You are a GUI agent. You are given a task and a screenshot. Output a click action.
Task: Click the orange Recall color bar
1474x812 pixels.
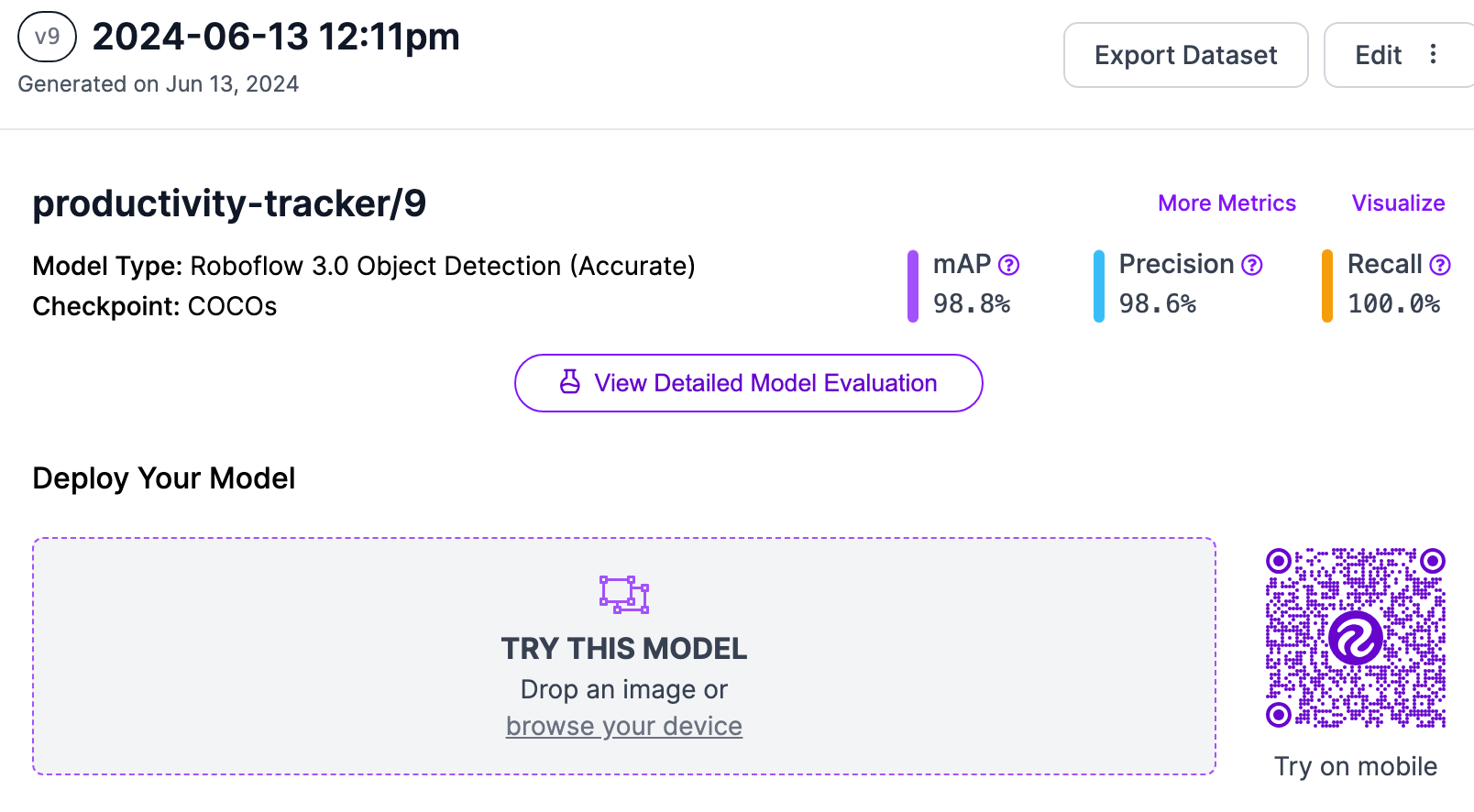pos(1326,286)
